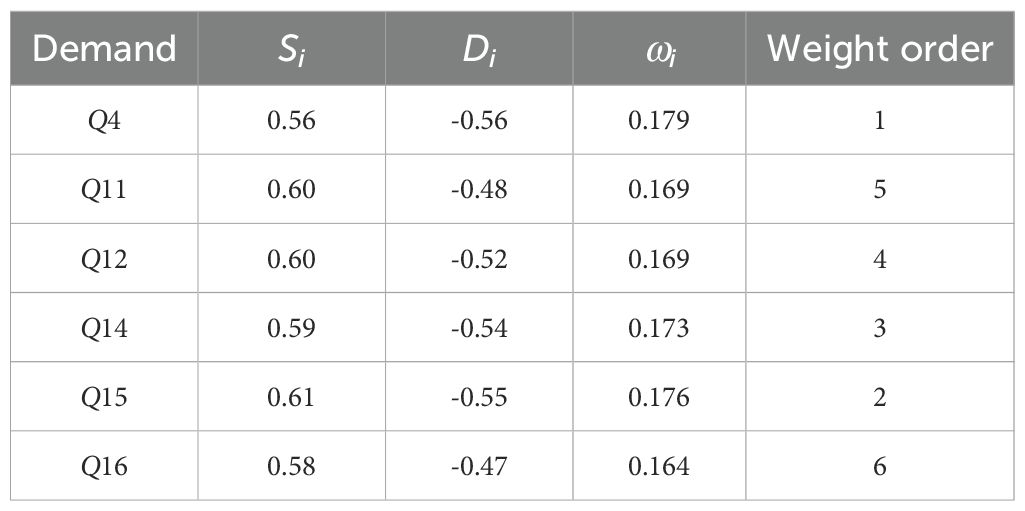Image resolution: width=1025 pixels, height=511 pixels.
Task: Click the Q14 demand cell
Action: point(104,328)
